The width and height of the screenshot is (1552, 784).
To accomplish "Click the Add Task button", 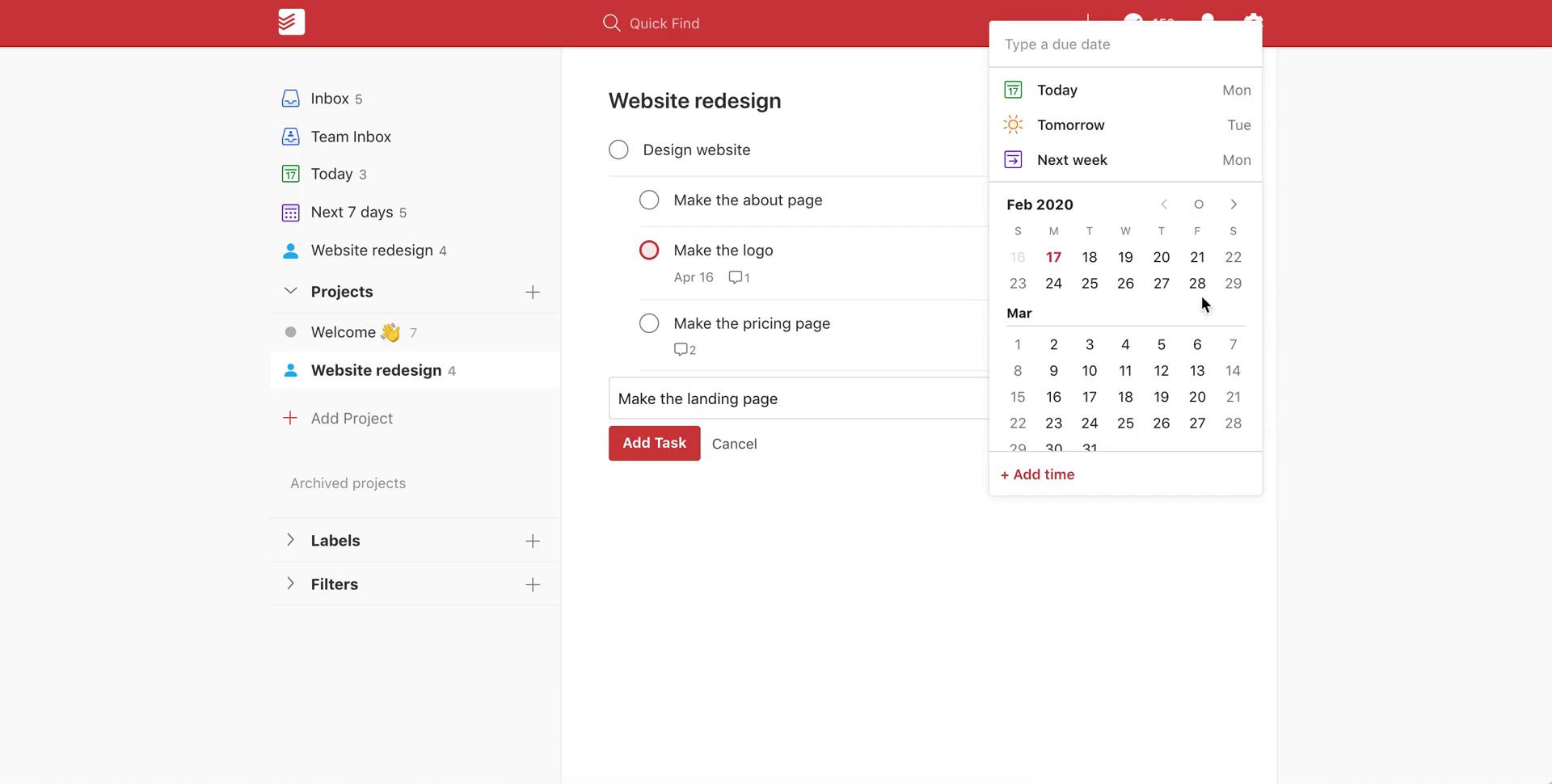I will click(654, 443).
